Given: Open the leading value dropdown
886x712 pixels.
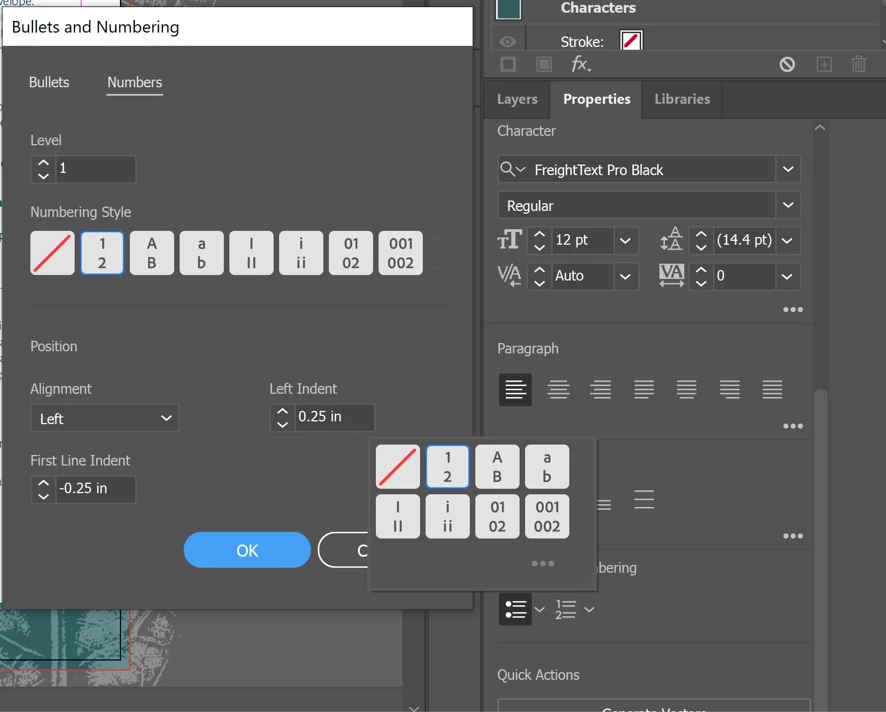Looking at the screenshot, I should [787, 241].
